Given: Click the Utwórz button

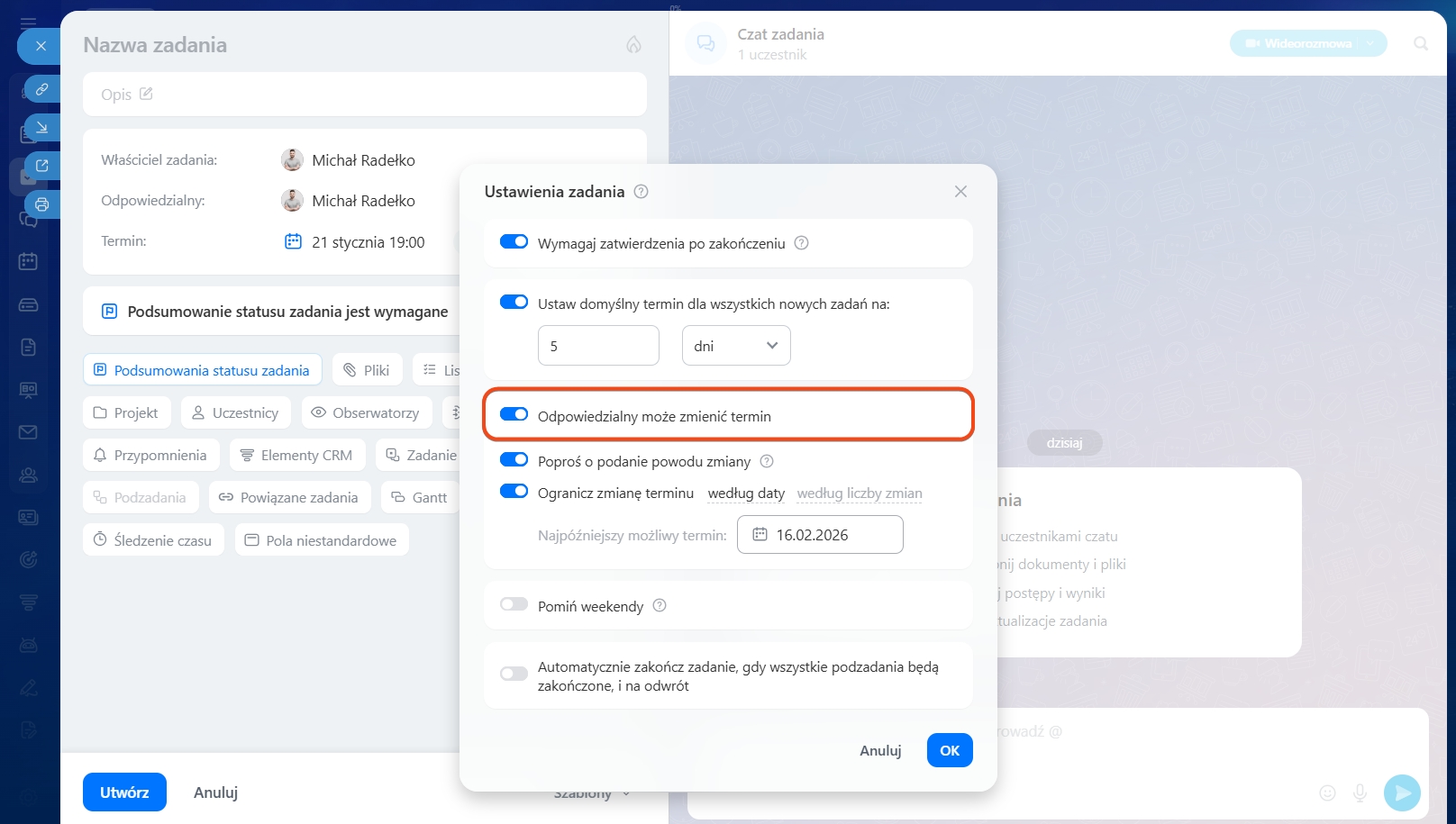Looking at the screenshot, I should click(x=124, y=792).
